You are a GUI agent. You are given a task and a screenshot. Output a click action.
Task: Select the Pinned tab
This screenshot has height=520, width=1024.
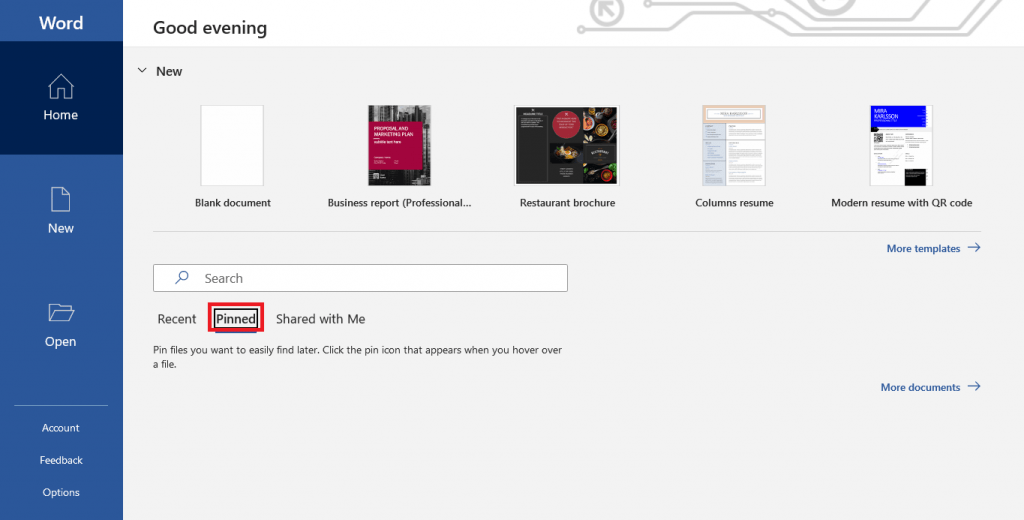click(x=236, y=319)
